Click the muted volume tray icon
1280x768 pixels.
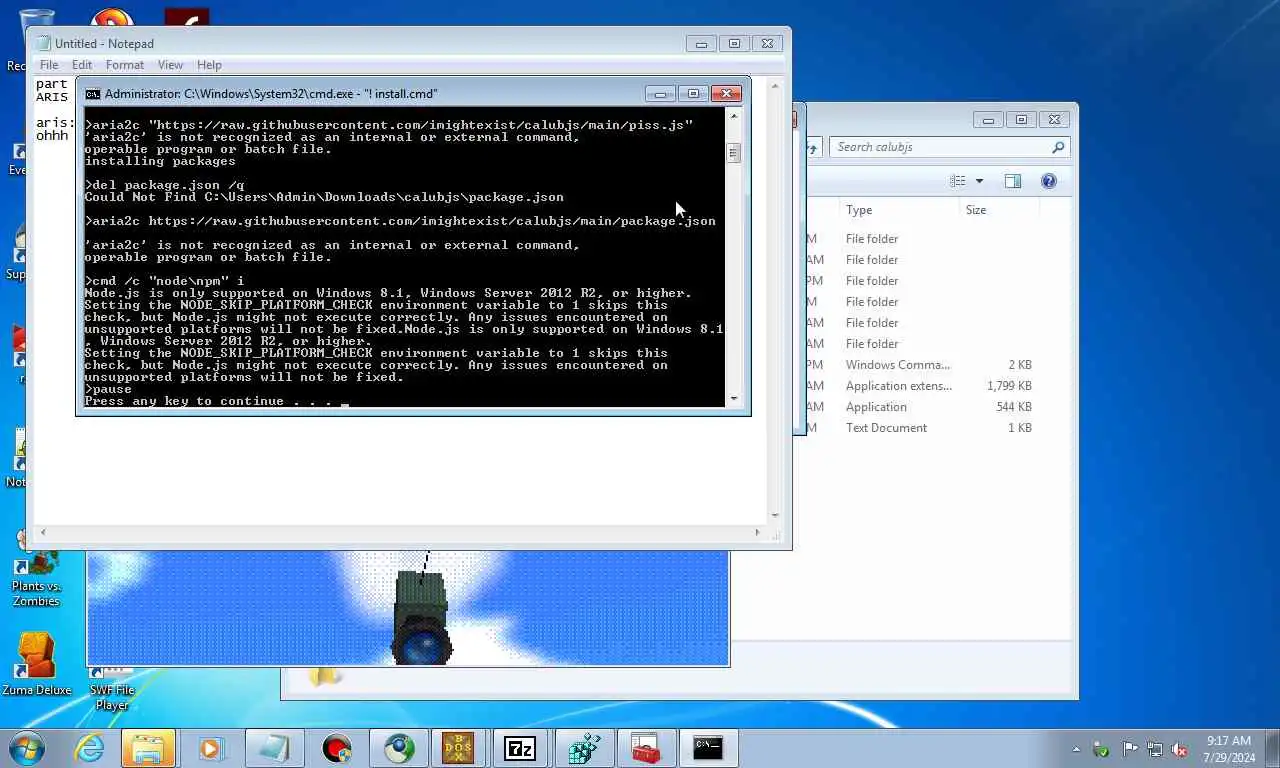click(1180, 749)
